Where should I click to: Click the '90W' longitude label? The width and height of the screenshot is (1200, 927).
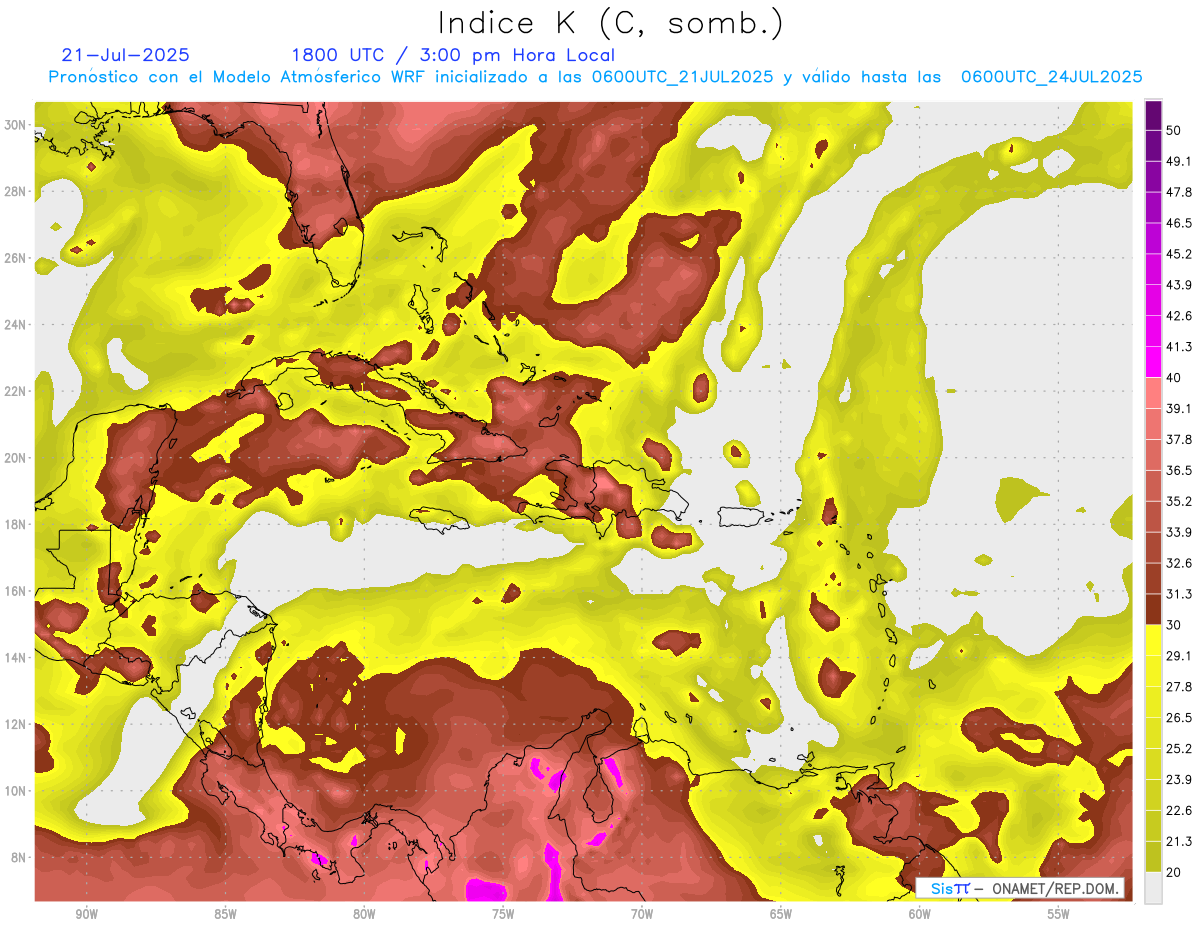pos(86,914)
